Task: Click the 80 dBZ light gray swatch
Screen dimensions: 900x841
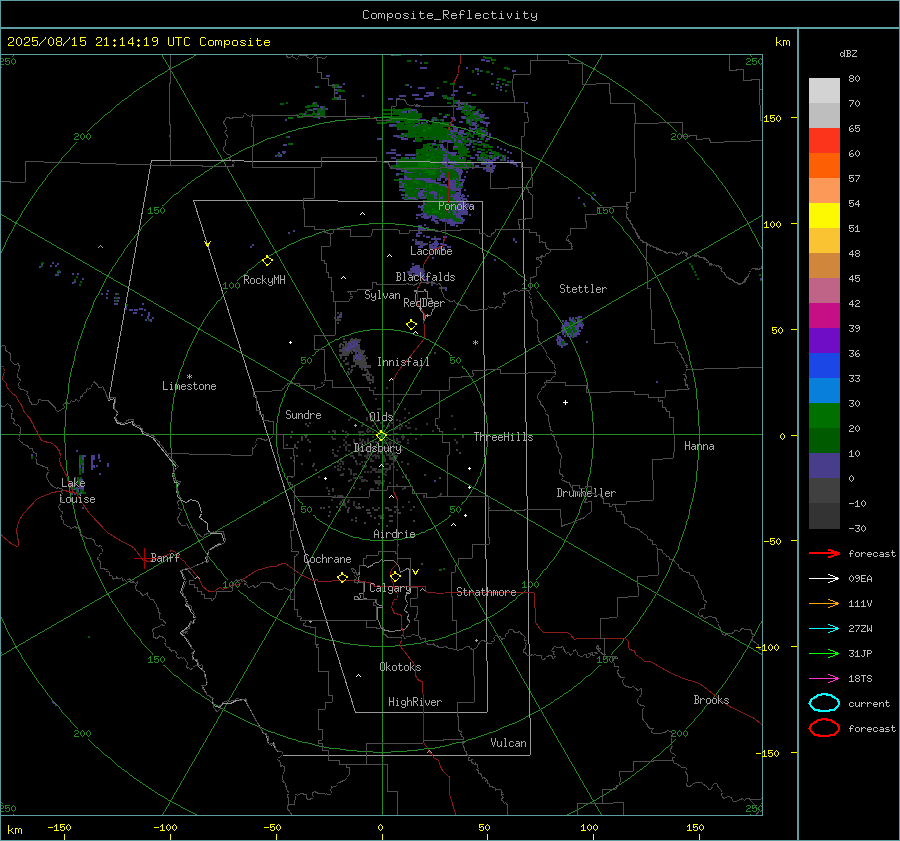Action: click(824, 90)
